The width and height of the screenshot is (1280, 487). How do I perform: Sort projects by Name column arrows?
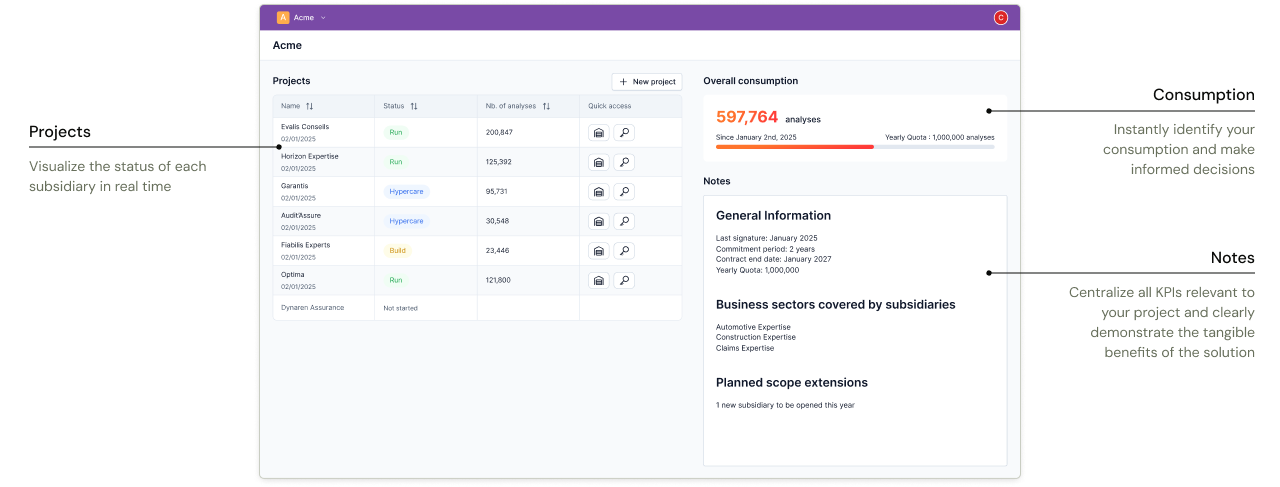(310, 106)
